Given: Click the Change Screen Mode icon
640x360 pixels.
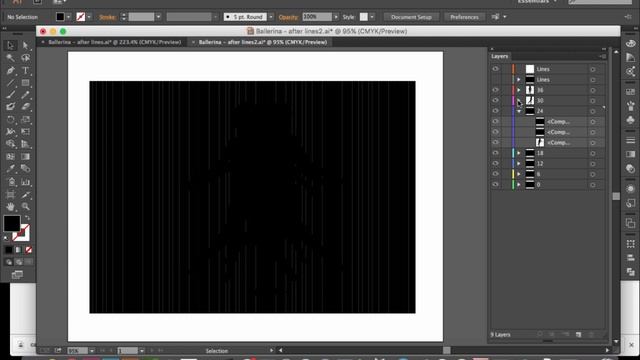Looking at the screenshot, I should (17, 275).
